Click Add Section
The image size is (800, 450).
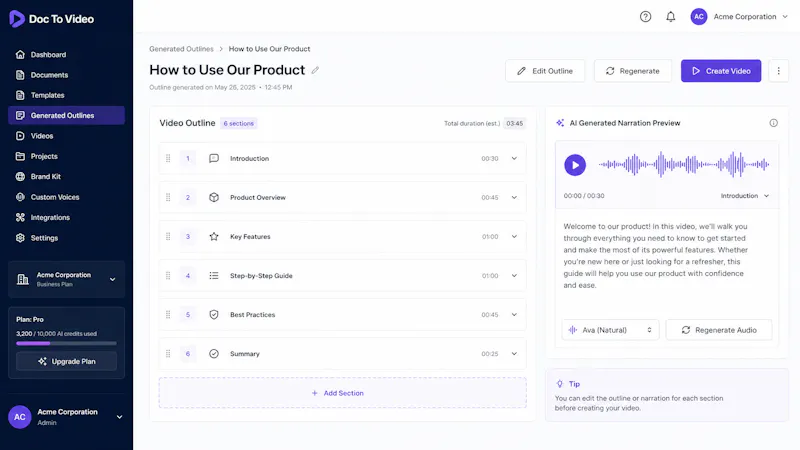click(342, 393)
